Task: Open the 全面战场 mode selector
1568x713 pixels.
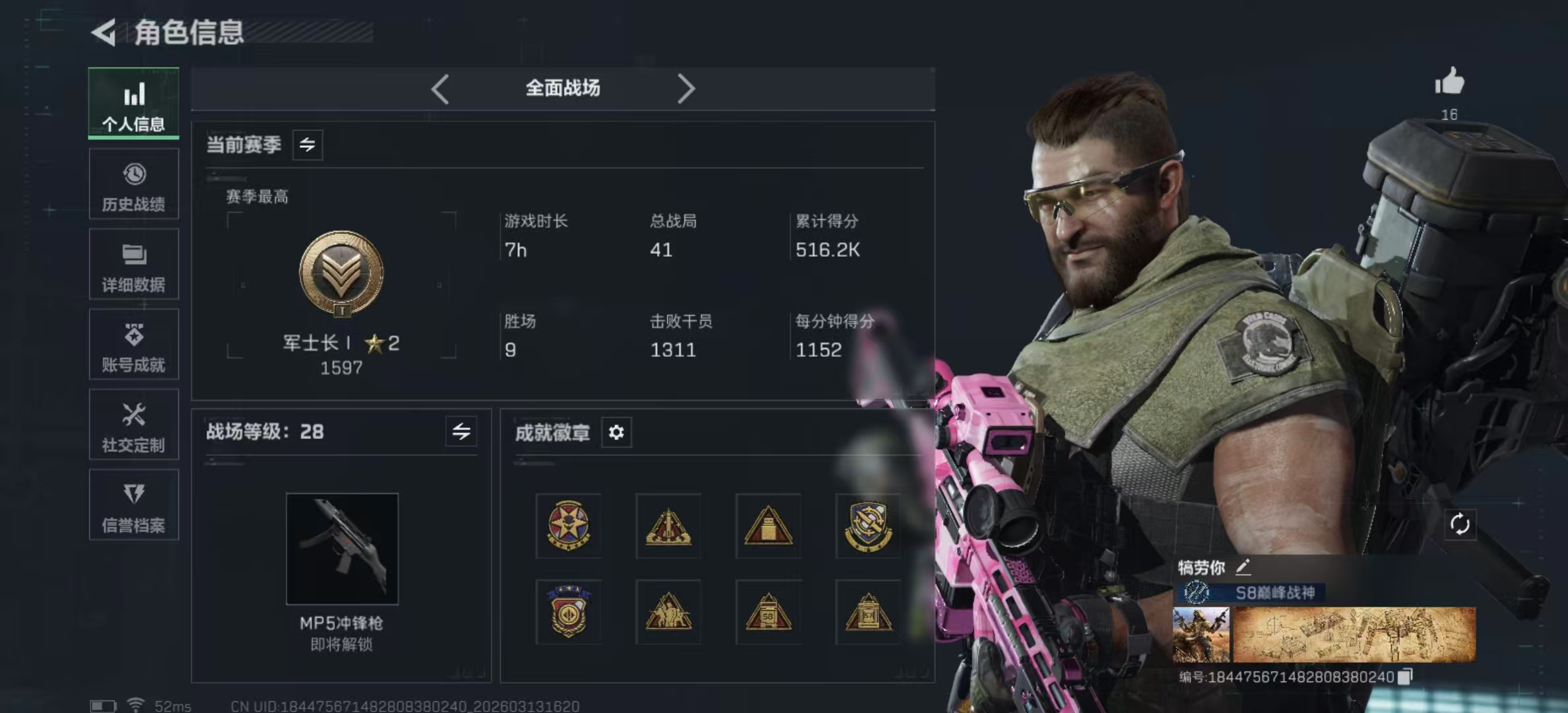Action: tap(563, 88)
